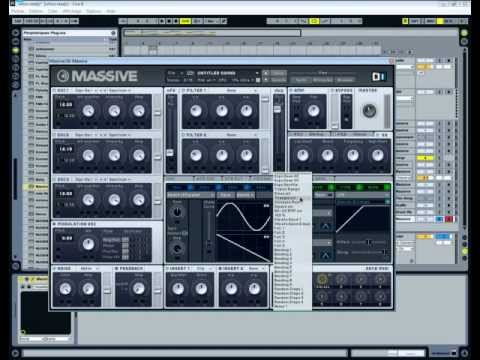Toggle the Modulation OSC on/off switch
This screenshot has width=480, height=360.
[x=55, y=224]
